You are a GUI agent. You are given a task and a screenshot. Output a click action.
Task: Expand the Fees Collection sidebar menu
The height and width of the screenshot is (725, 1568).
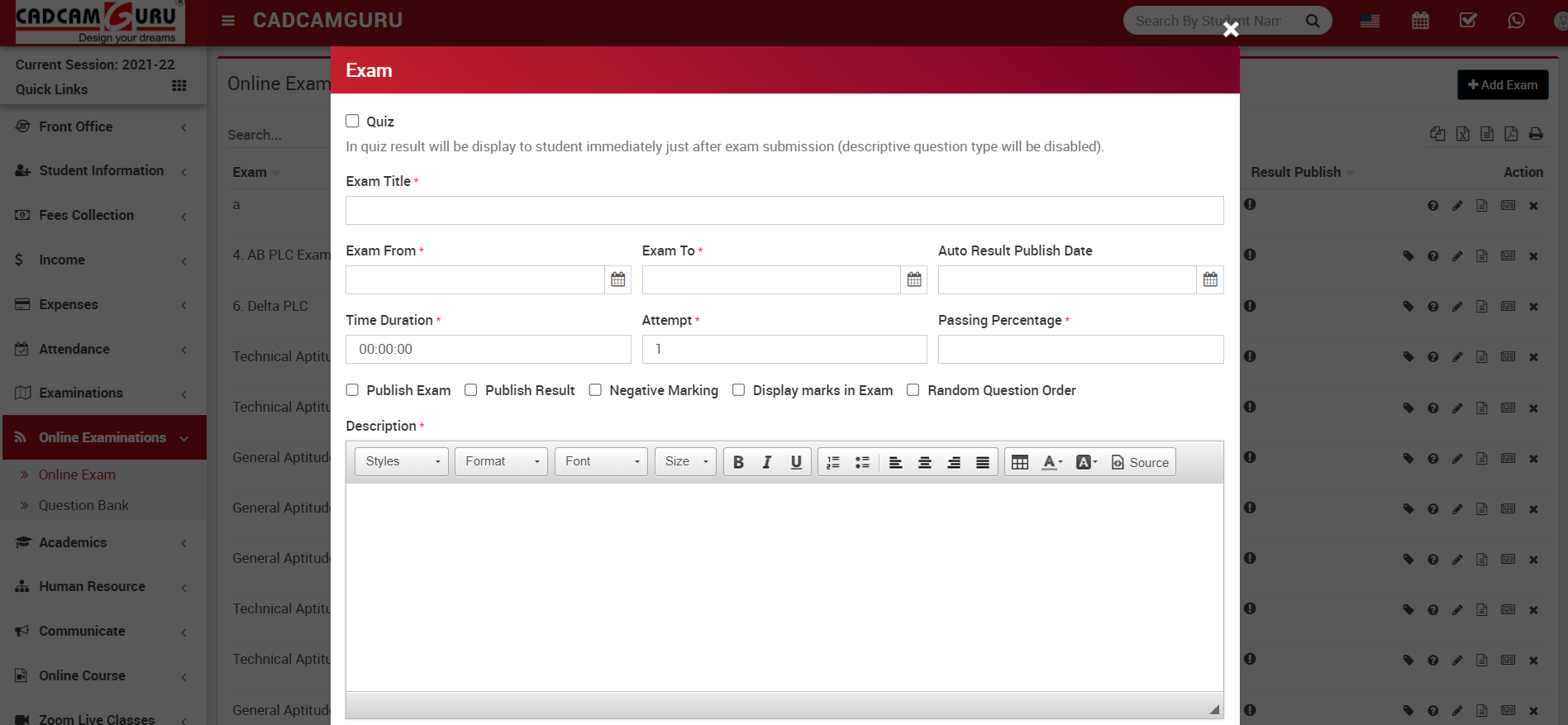pyautogui.click(x=86, y=215)
